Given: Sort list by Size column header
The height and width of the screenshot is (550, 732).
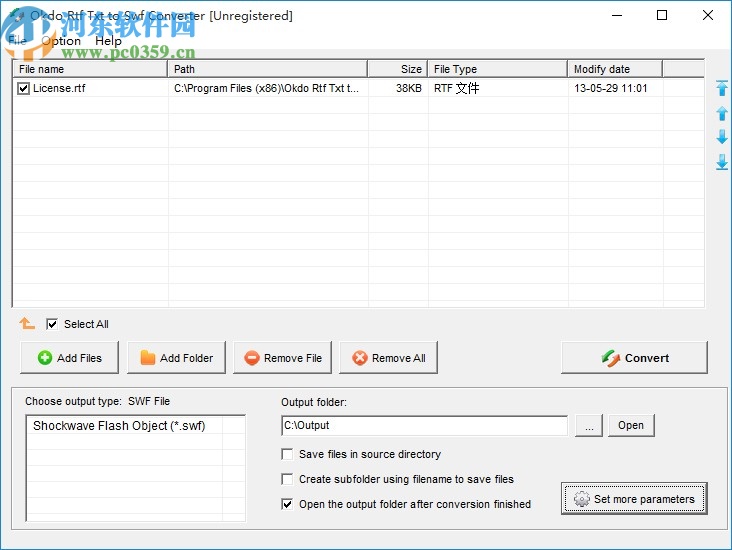Looking at the screenshot, I should 398,69.
